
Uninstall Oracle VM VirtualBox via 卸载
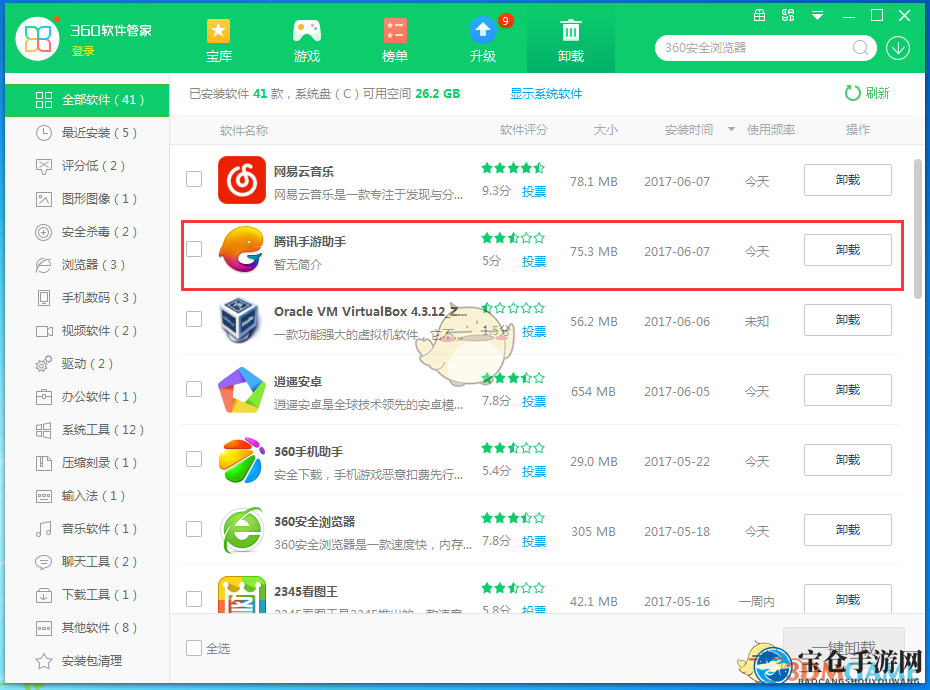(x=848, y=320)
